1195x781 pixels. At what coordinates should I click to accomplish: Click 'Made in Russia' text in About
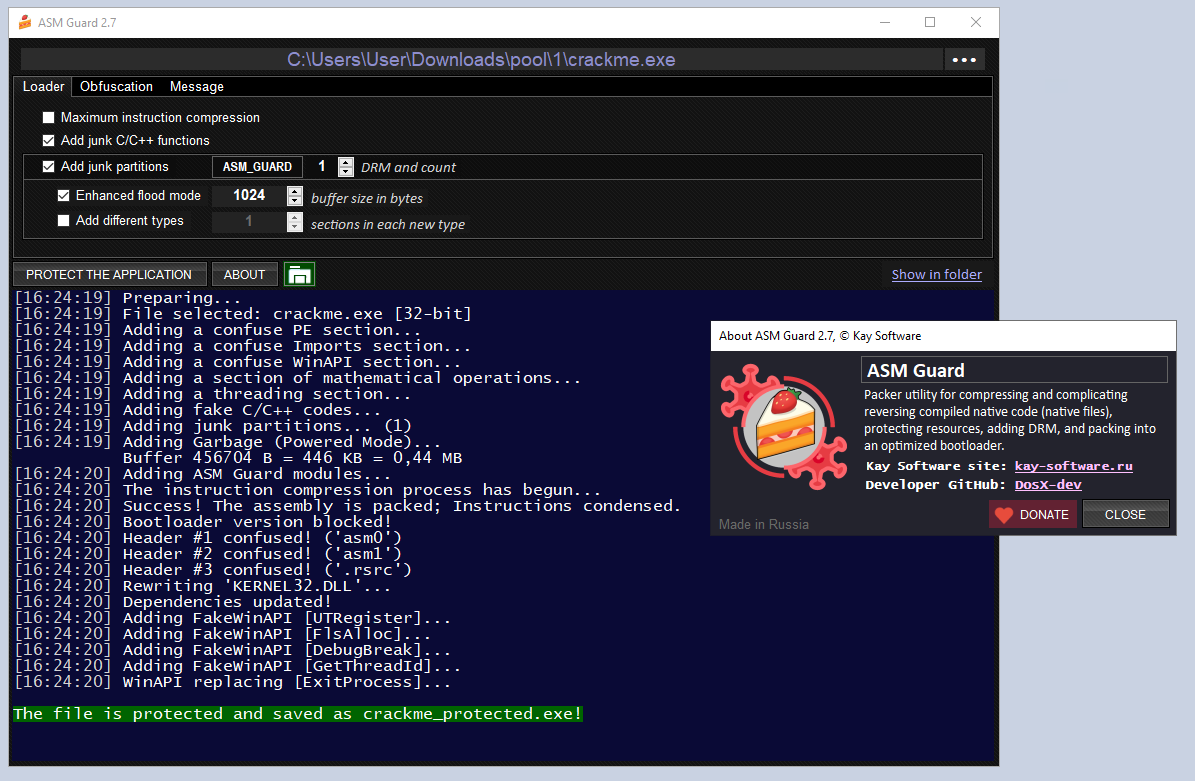click(764, 524)
